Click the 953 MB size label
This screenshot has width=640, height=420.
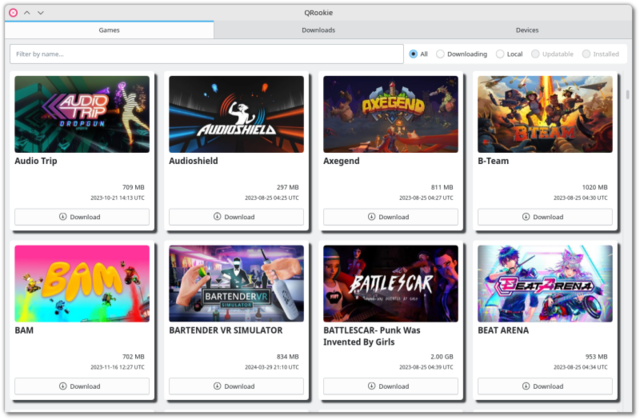tap(596, 357)
